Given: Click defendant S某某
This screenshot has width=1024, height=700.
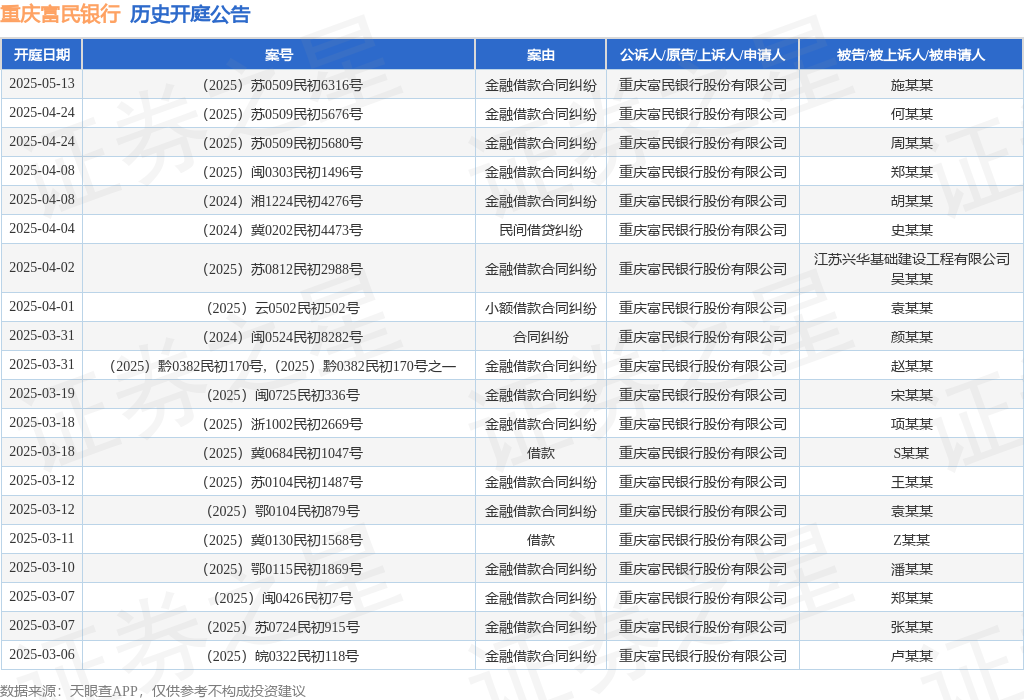Looking at the screenshot, I should pos(911,453).
